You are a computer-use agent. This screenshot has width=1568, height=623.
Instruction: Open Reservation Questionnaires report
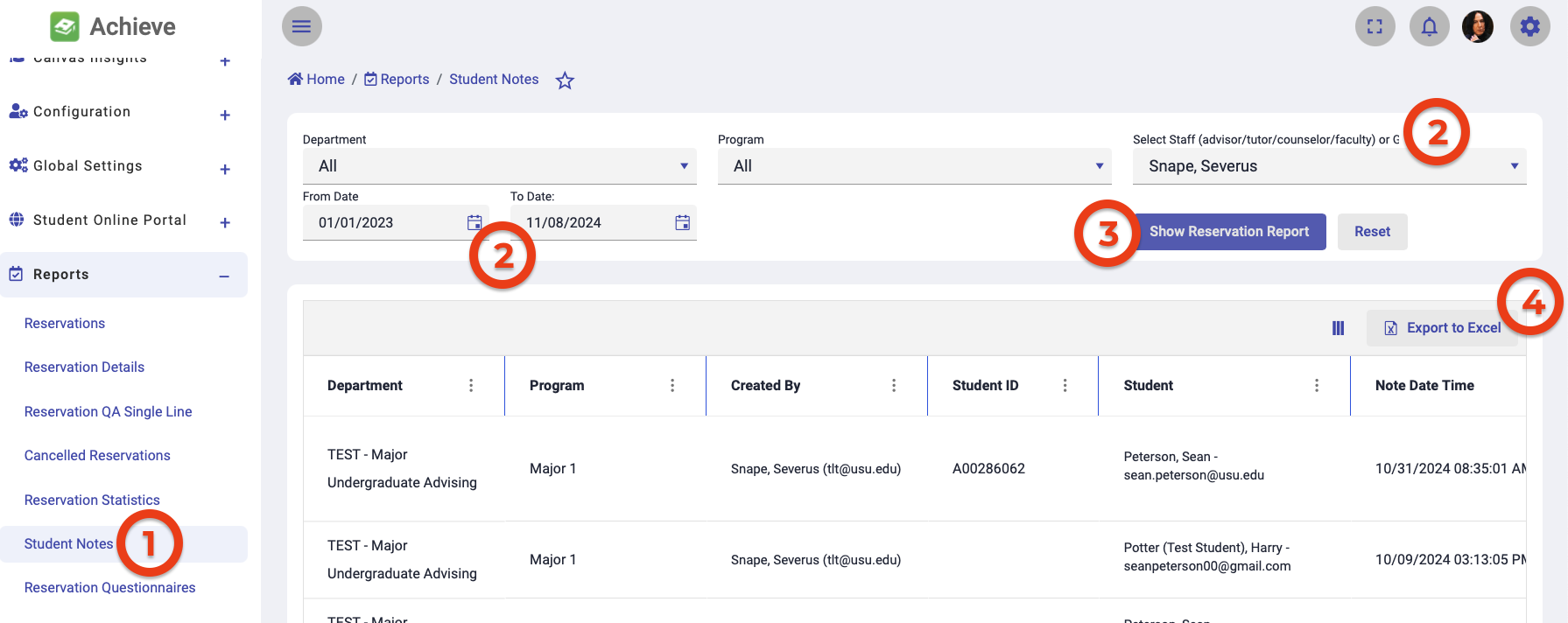110,588
